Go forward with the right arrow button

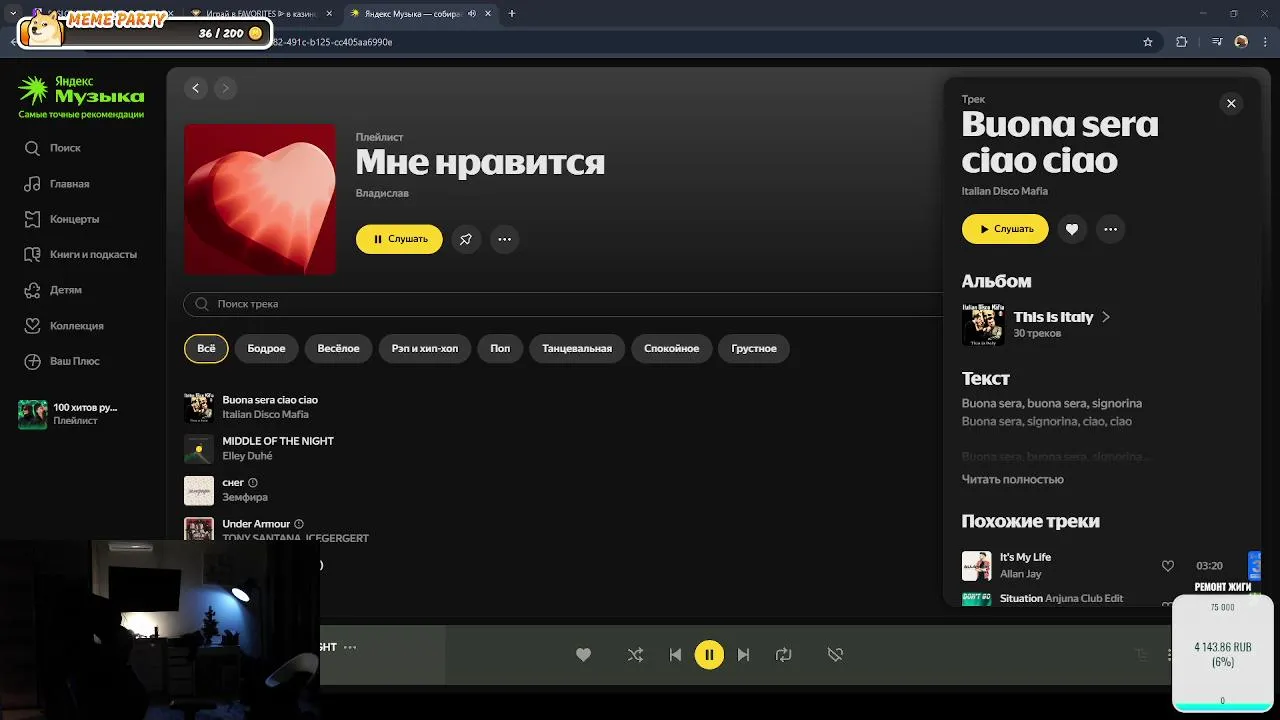pyautogui.click(x=225, y=88)
